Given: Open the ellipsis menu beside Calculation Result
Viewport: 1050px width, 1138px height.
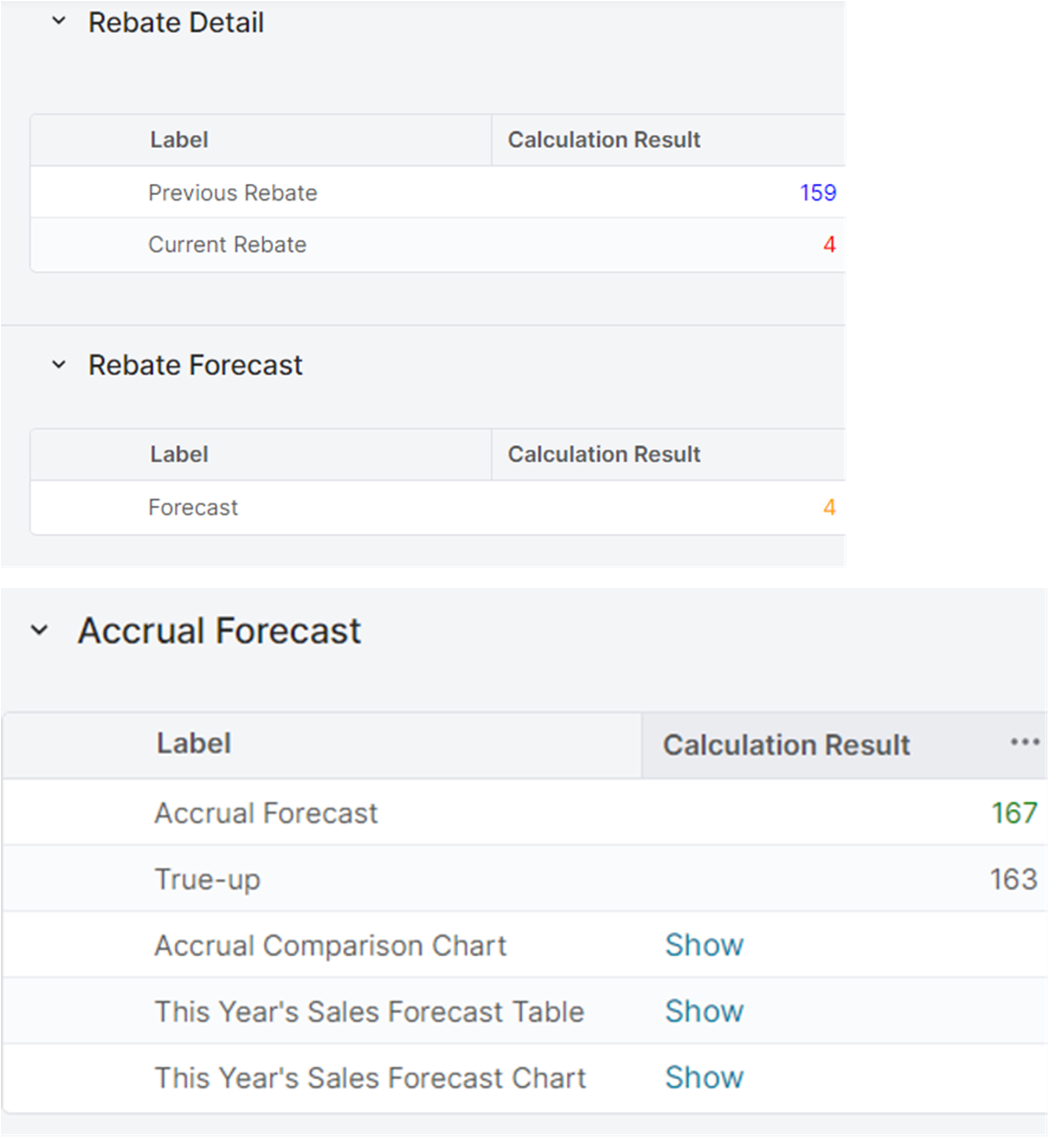Looking at the screenshot, I should 1025,743.
